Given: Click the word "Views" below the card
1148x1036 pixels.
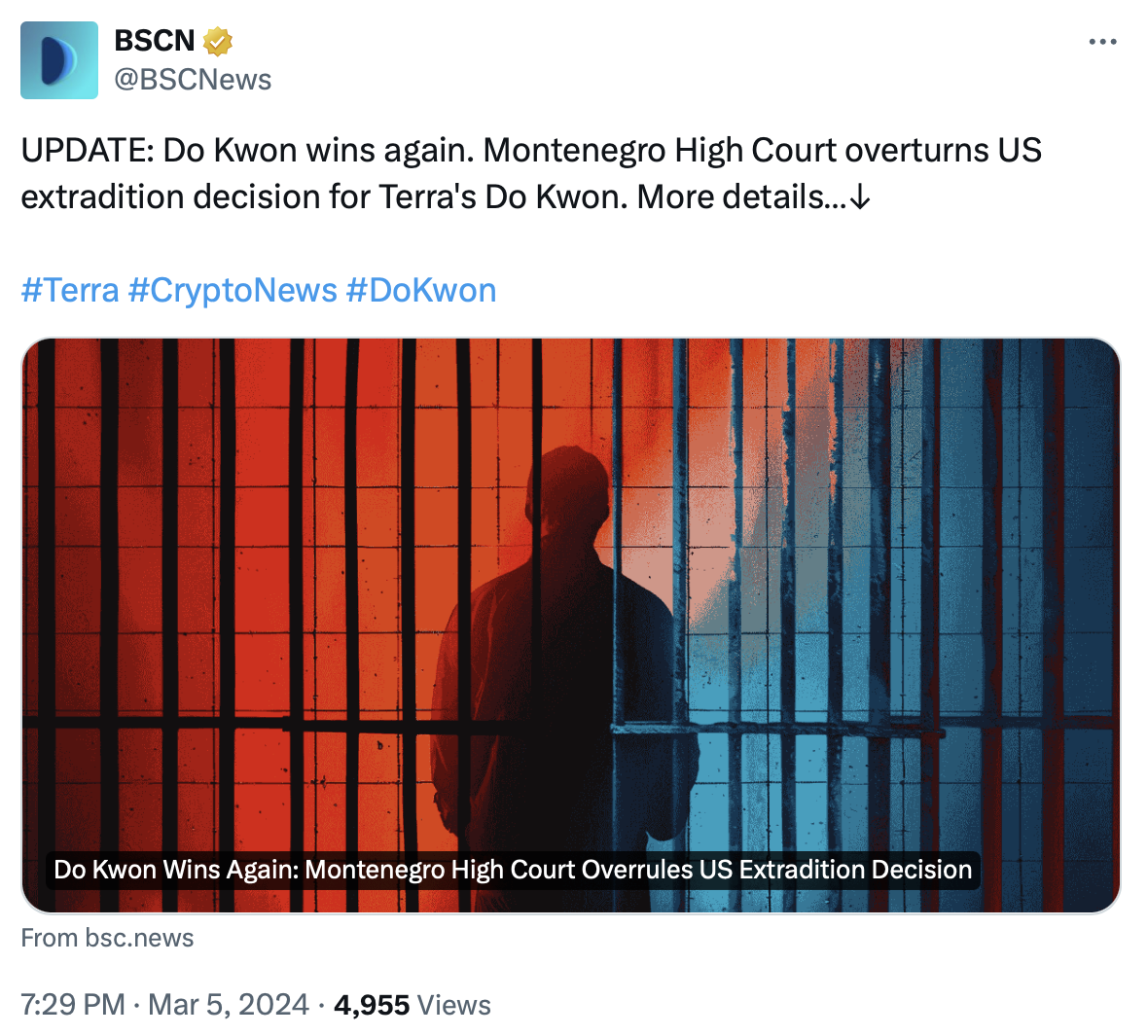Looking at the screenshot, I should pyautogui.click(x=453, y=1005).
